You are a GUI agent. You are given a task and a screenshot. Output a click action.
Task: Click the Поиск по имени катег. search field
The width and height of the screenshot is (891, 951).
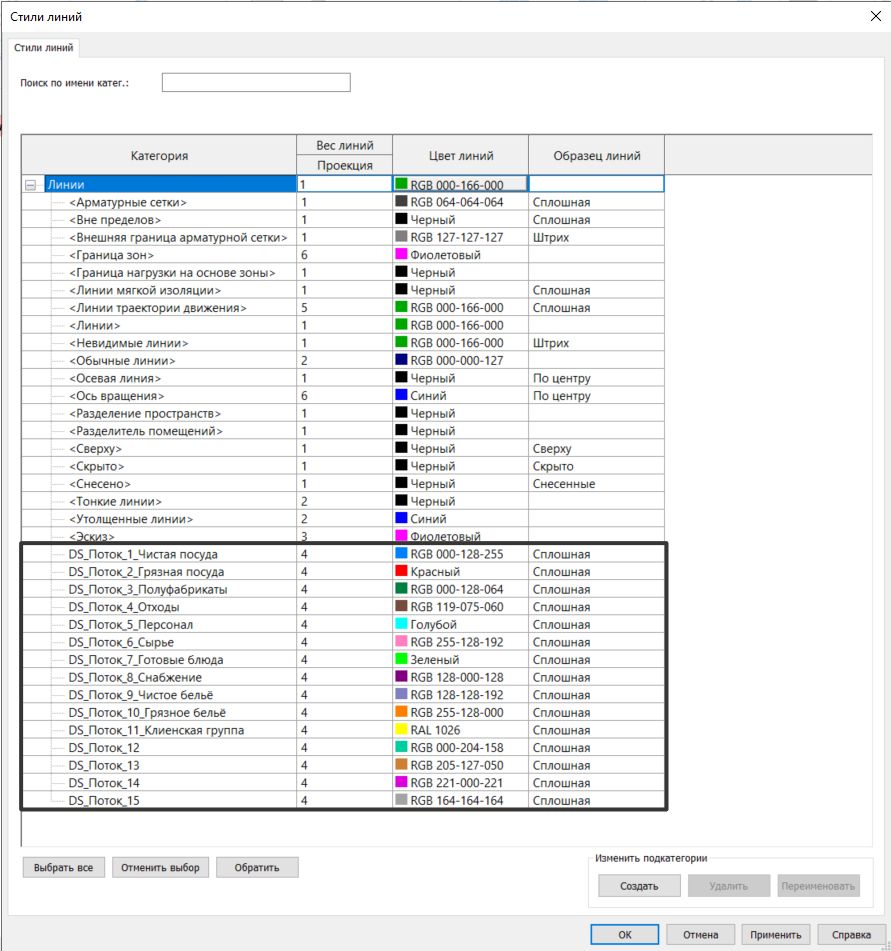[256, 82]
